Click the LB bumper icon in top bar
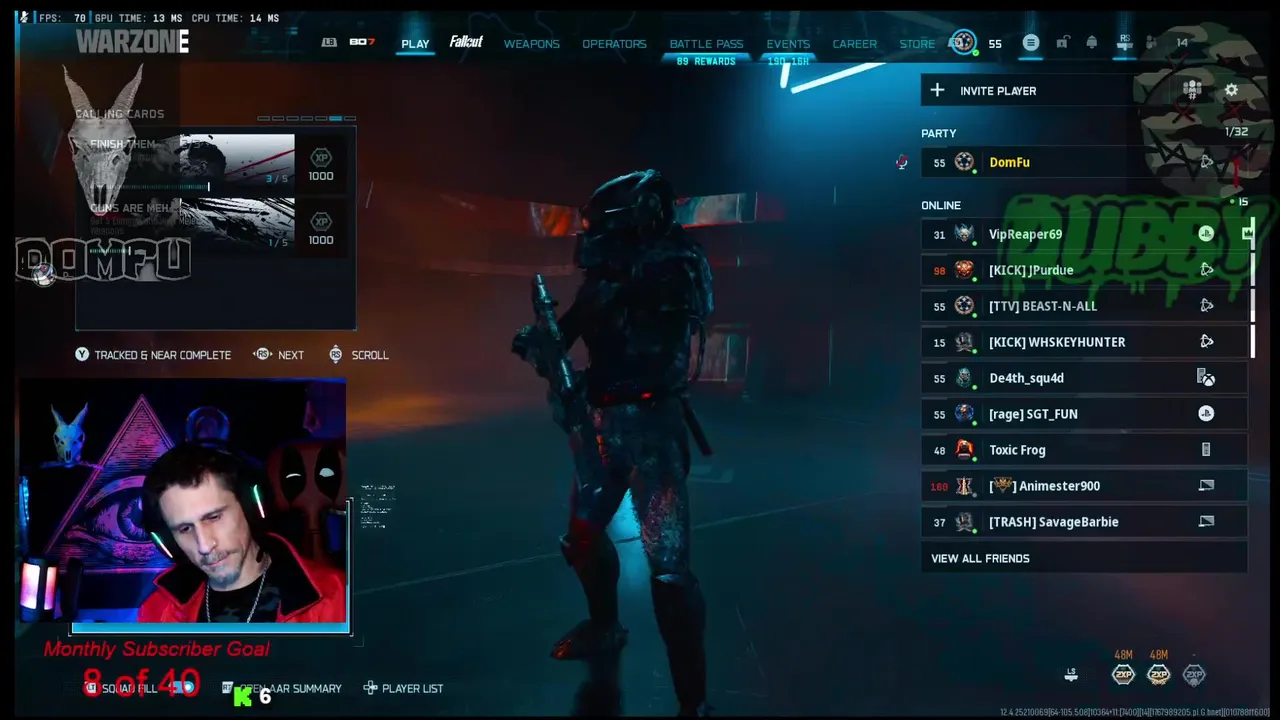Image resolution: width=1280 pixels, height=720 pixels. coord(329,42)
